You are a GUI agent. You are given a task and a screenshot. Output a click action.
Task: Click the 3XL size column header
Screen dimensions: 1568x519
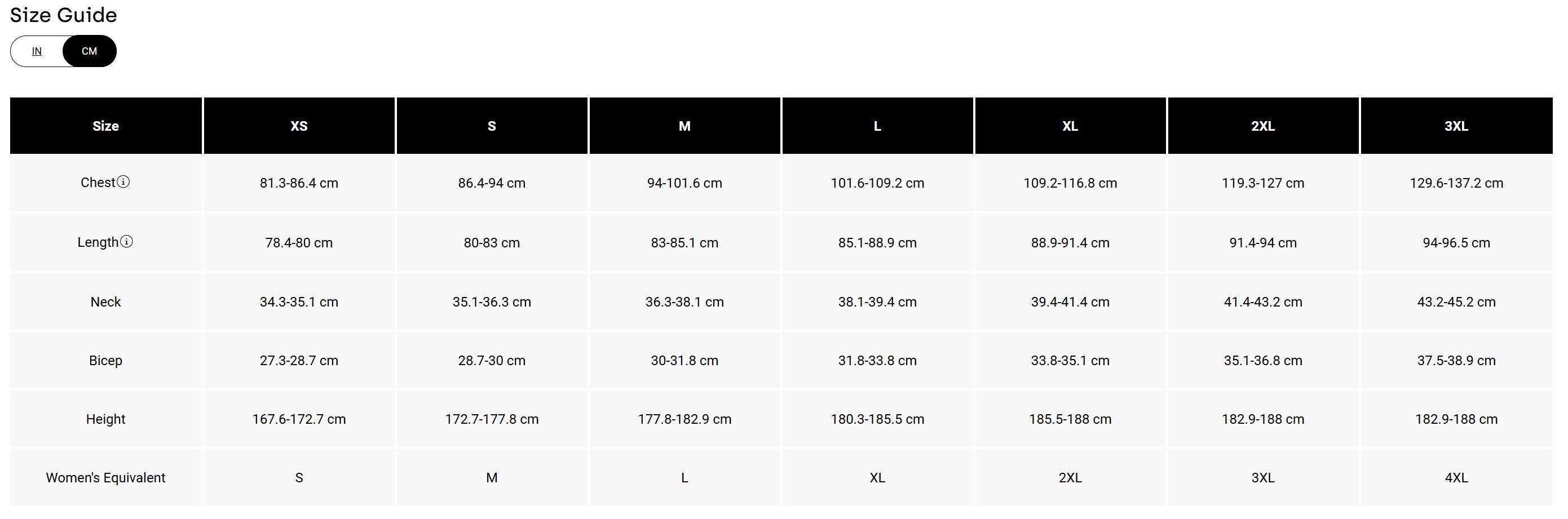1456,126
